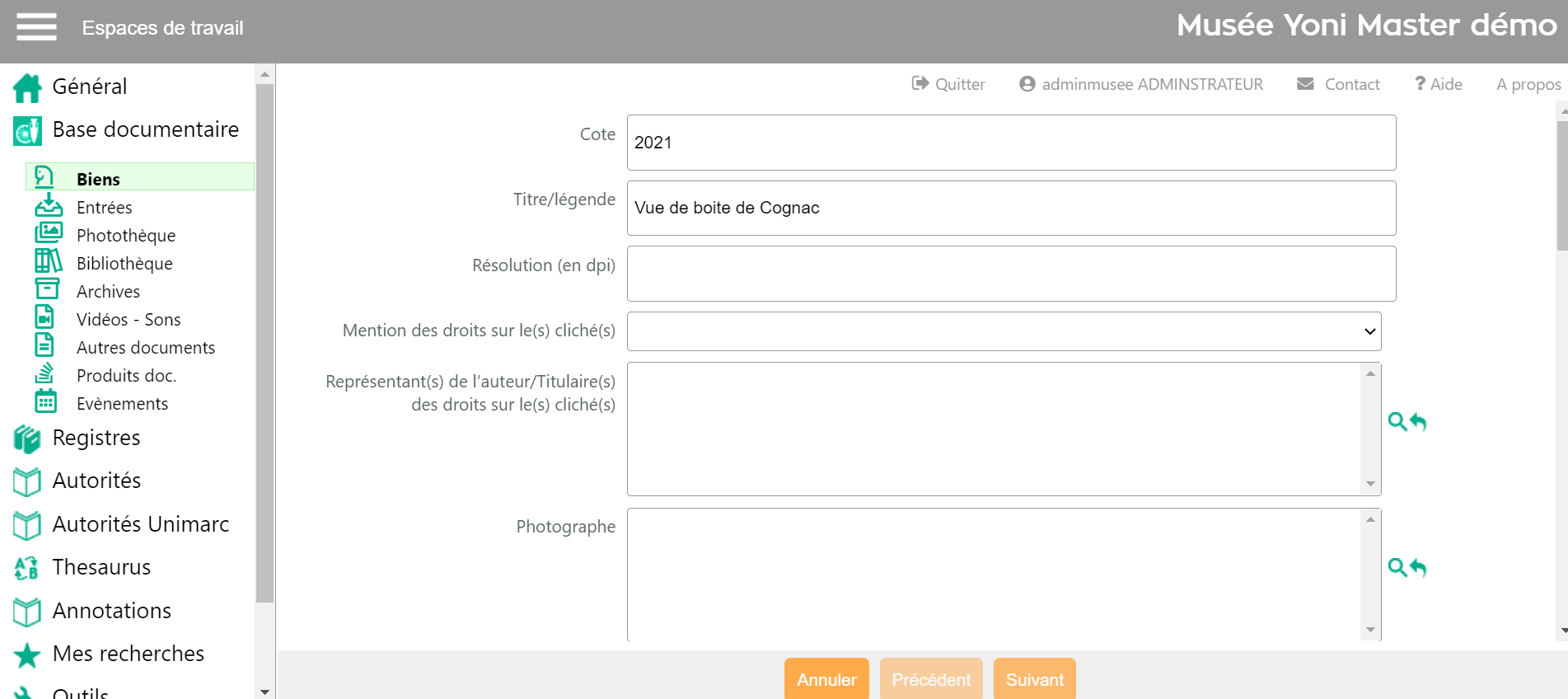Click the sidebar scroll down arrow
The width and height of the screenshot is (1568, 699).
264,692
